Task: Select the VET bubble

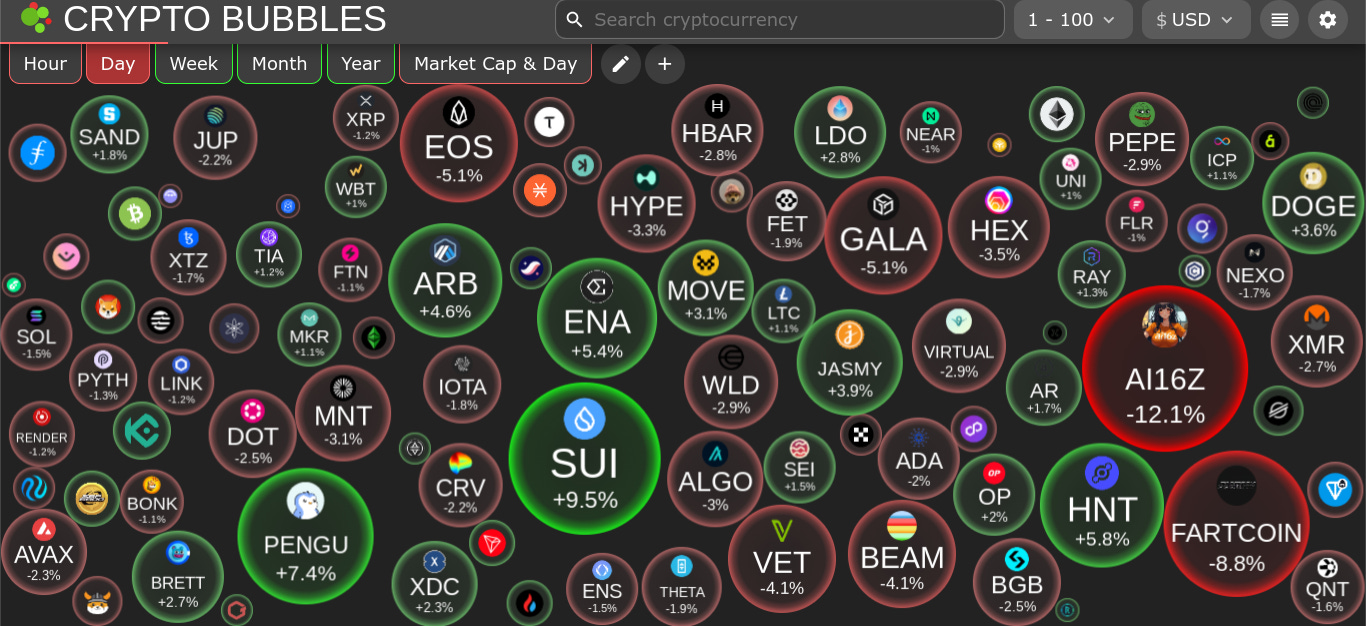Action: click(781, 558)
